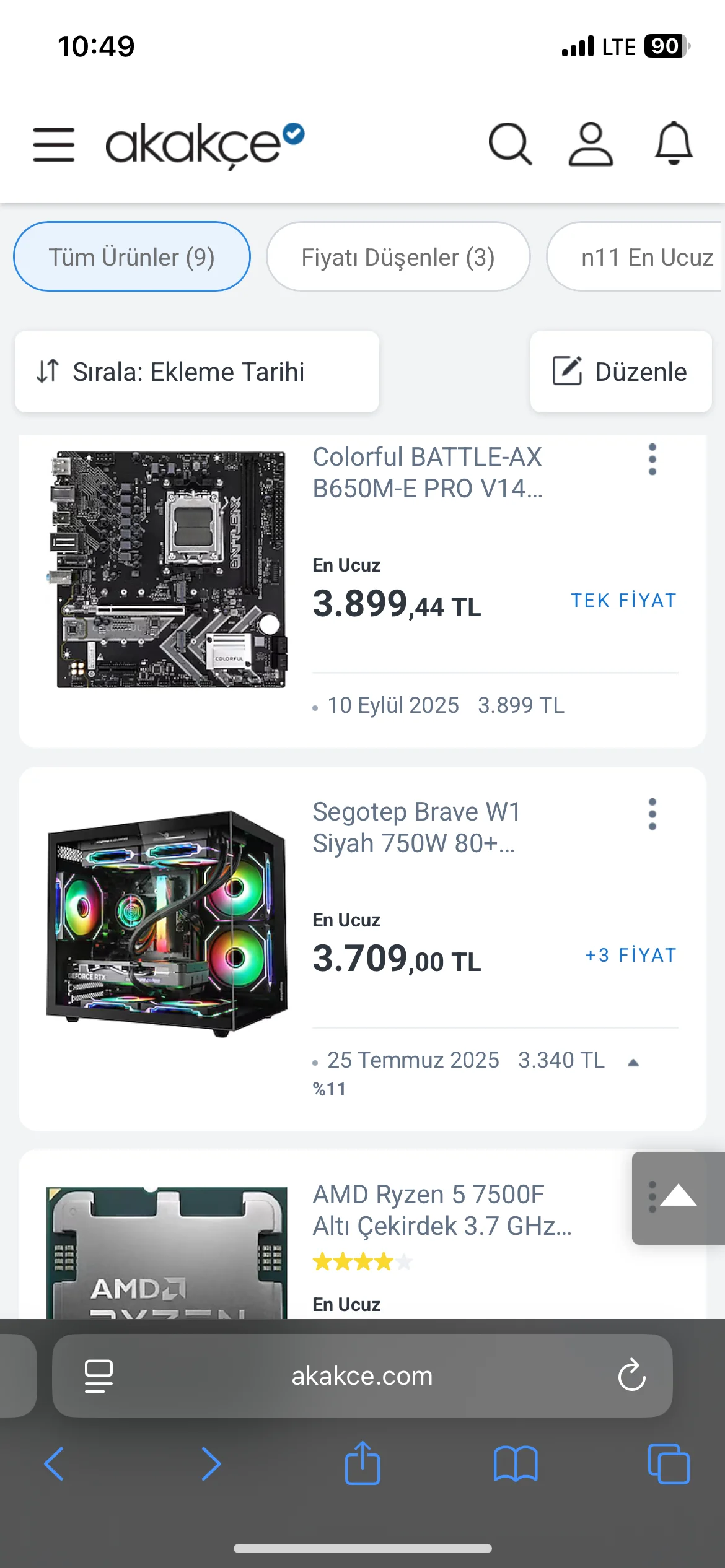
Task: Go back in browser history
Action: [x=54, y=1464]
